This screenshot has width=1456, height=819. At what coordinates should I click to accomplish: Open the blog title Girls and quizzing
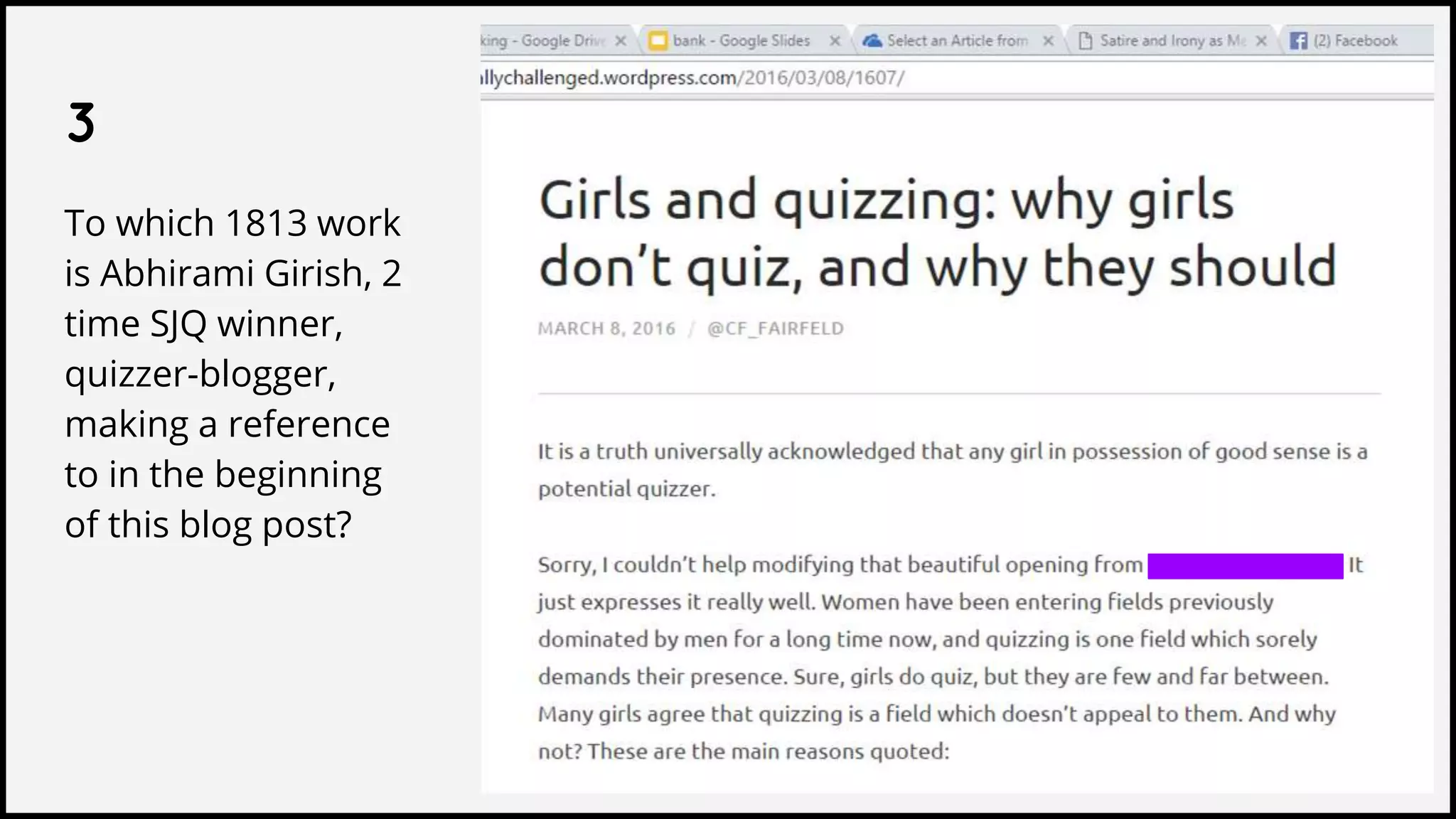pos(938,233)
